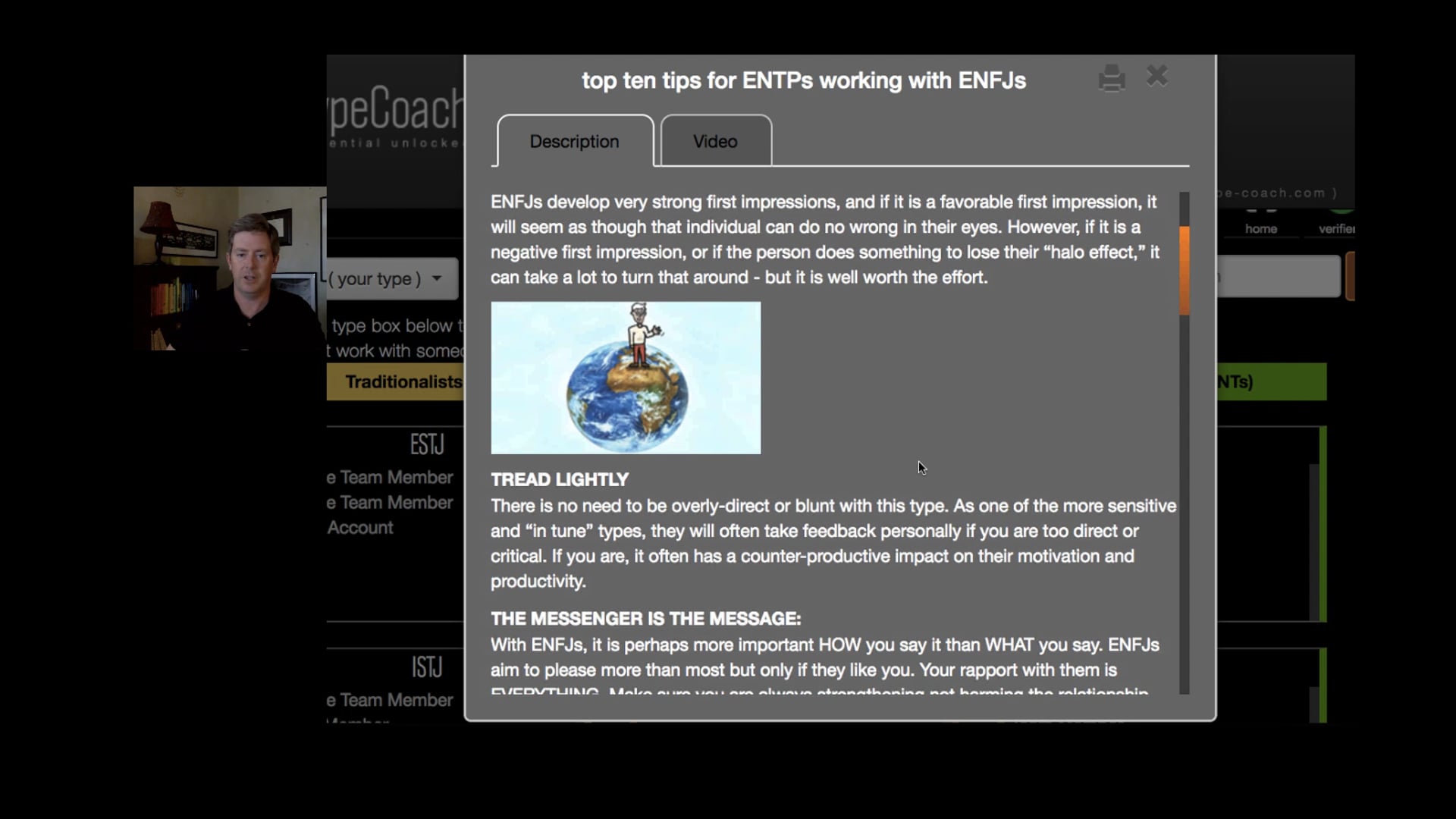Click the dialog title text

(x=803, y=80)
